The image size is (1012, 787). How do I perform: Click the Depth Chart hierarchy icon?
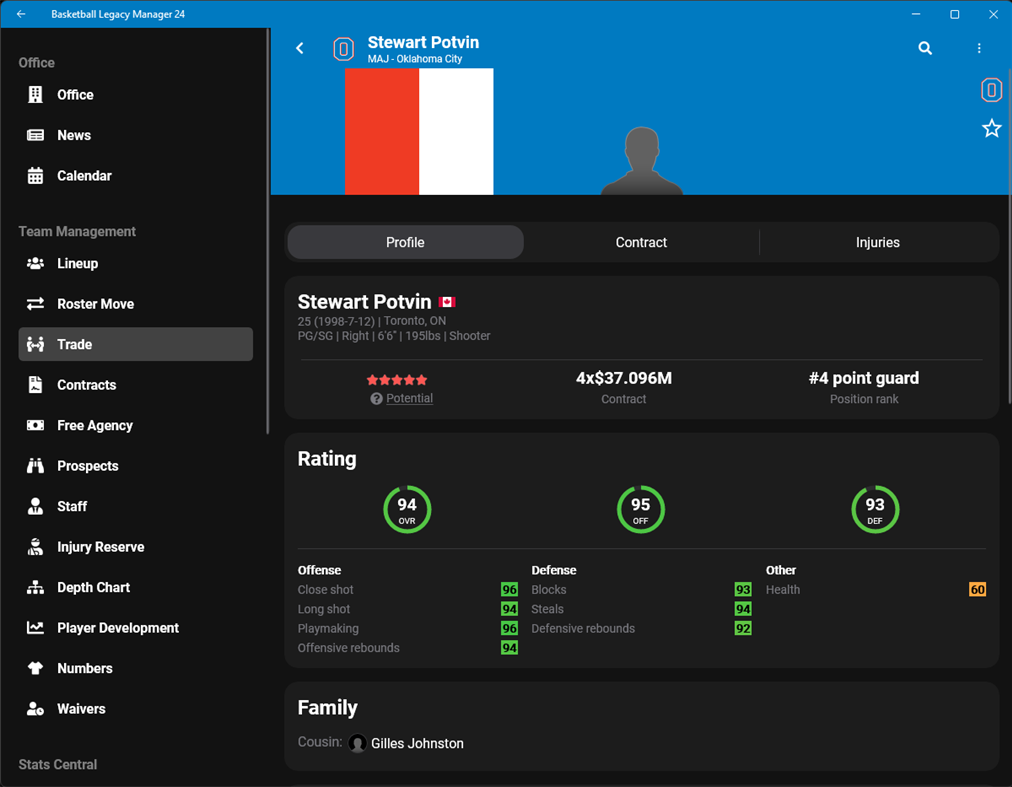(x=35, y=588)
